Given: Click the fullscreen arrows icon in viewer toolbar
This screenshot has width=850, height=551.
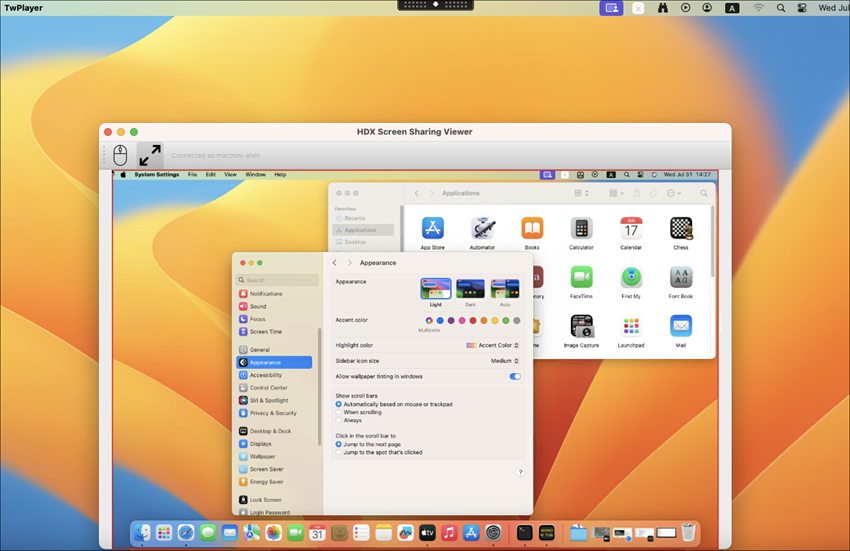Looking at the screenshot, I should [x=150, y=155].
